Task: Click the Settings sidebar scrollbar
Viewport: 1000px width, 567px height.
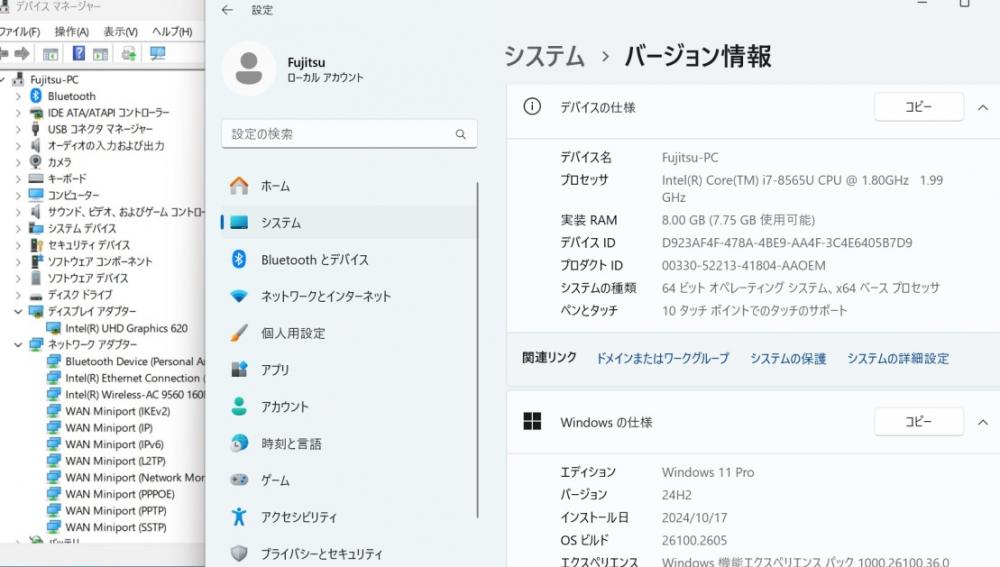Action: [x=477, y=350]
